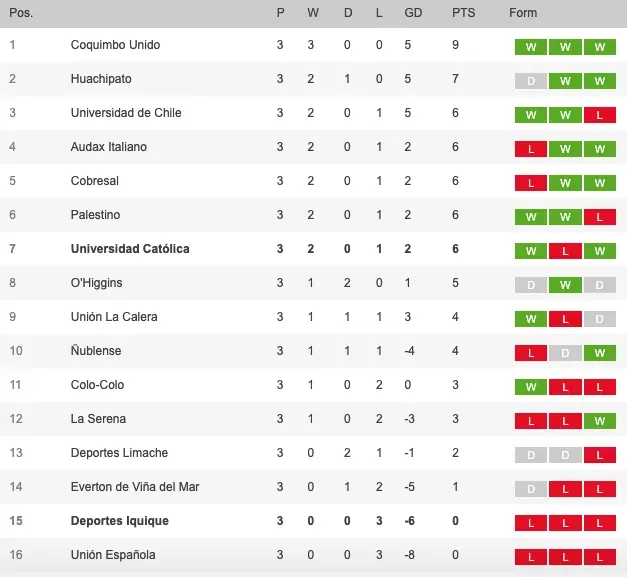This screenshot has width=627, height=577.
Task: Click Unión La Calera's green win badge
Action: 531,318
